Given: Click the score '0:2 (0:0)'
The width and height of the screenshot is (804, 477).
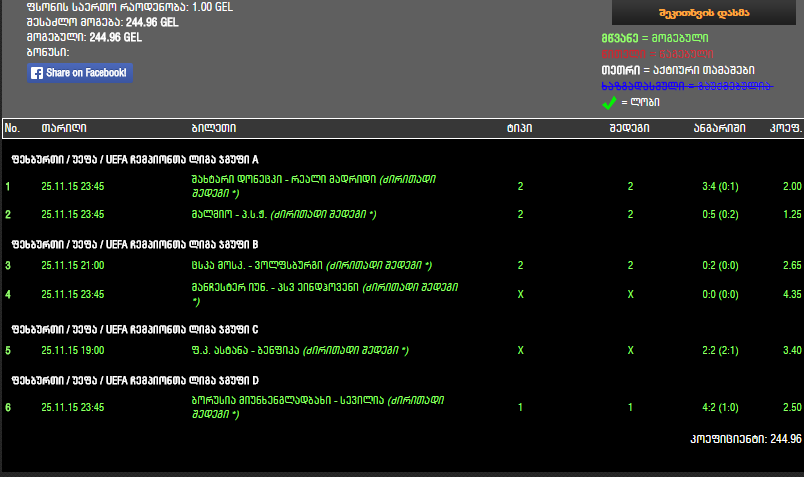Looking at the screenshot, I should click(x=720, y=265).
